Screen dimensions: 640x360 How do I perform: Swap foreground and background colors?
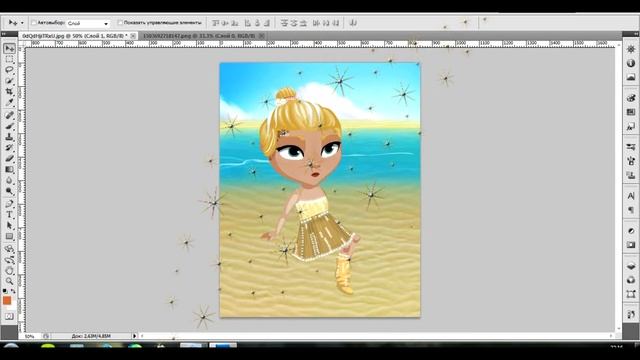(x=13, y=291)
